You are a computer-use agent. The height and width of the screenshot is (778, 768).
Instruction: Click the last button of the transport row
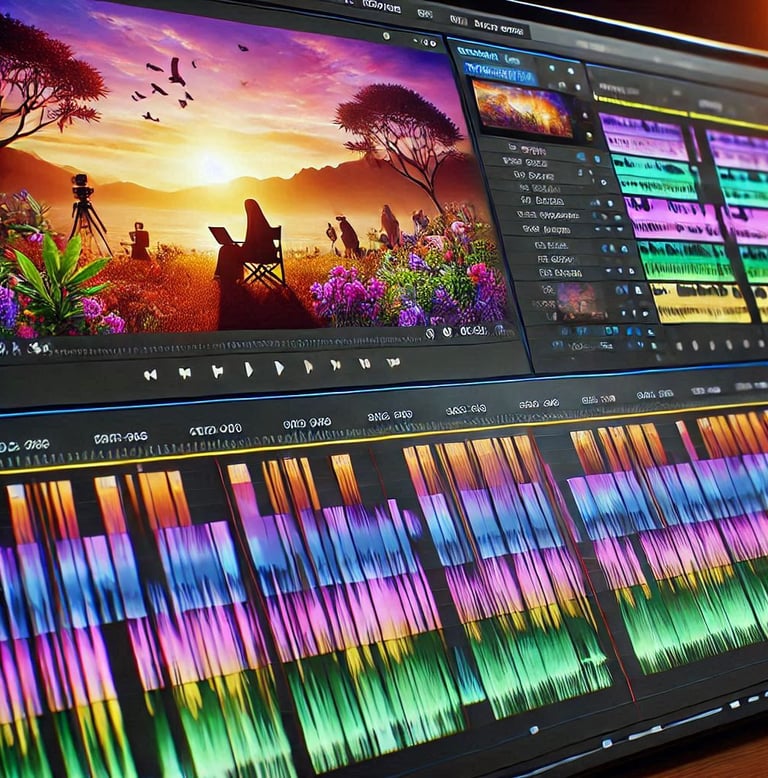(x=393, y=362)
